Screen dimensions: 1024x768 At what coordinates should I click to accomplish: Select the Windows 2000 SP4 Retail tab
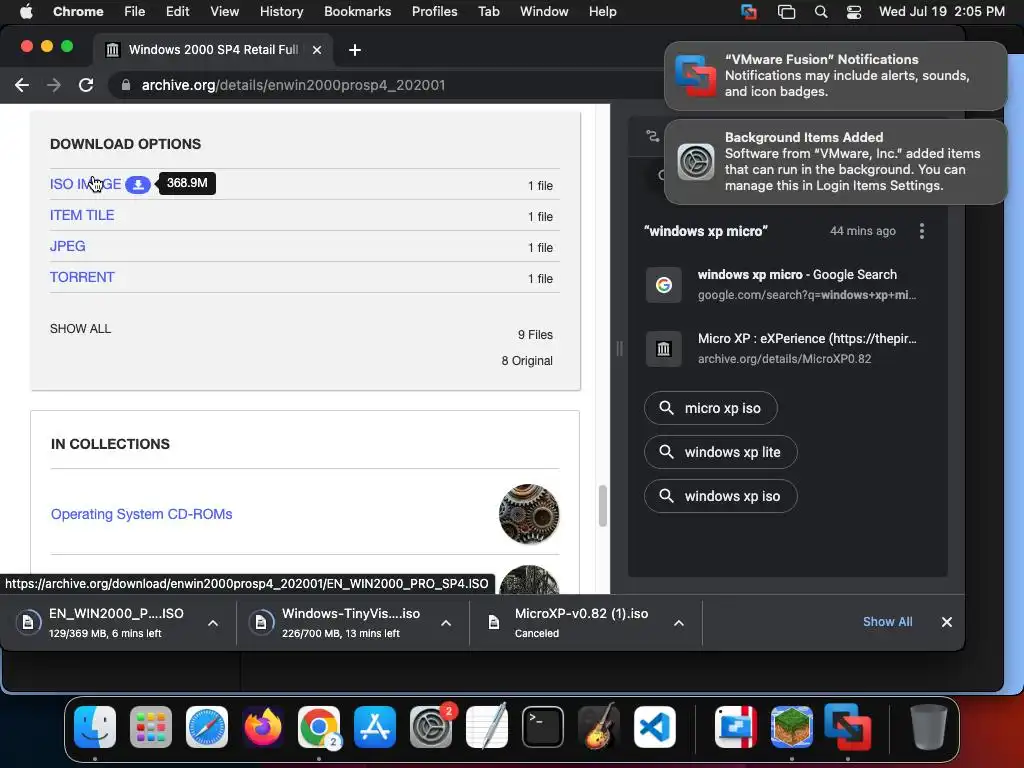214,50
